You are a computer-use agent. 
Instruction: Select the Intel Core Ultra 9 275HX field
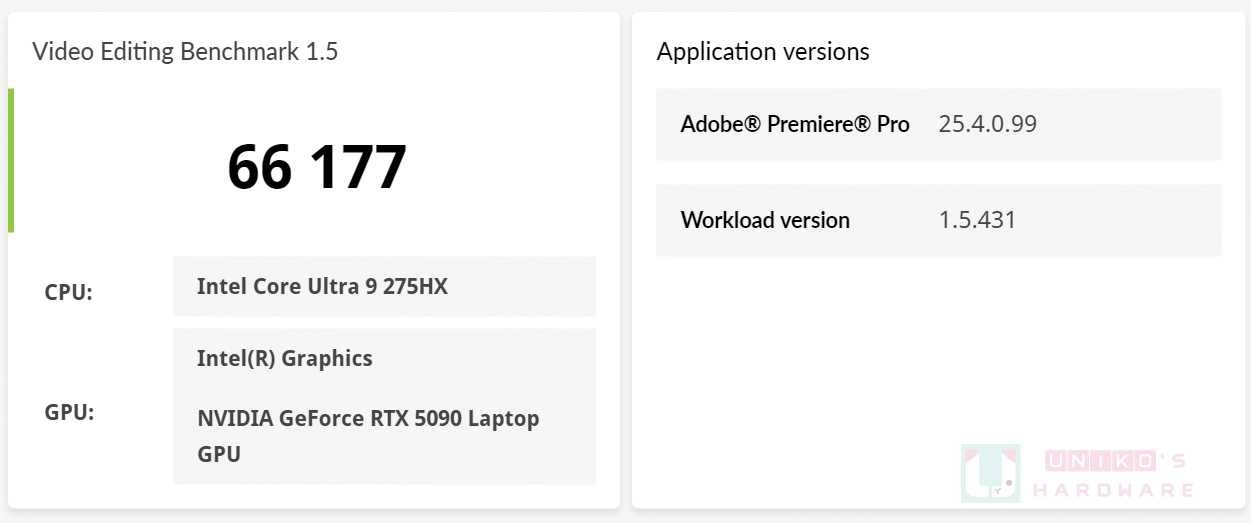[384, 286]
